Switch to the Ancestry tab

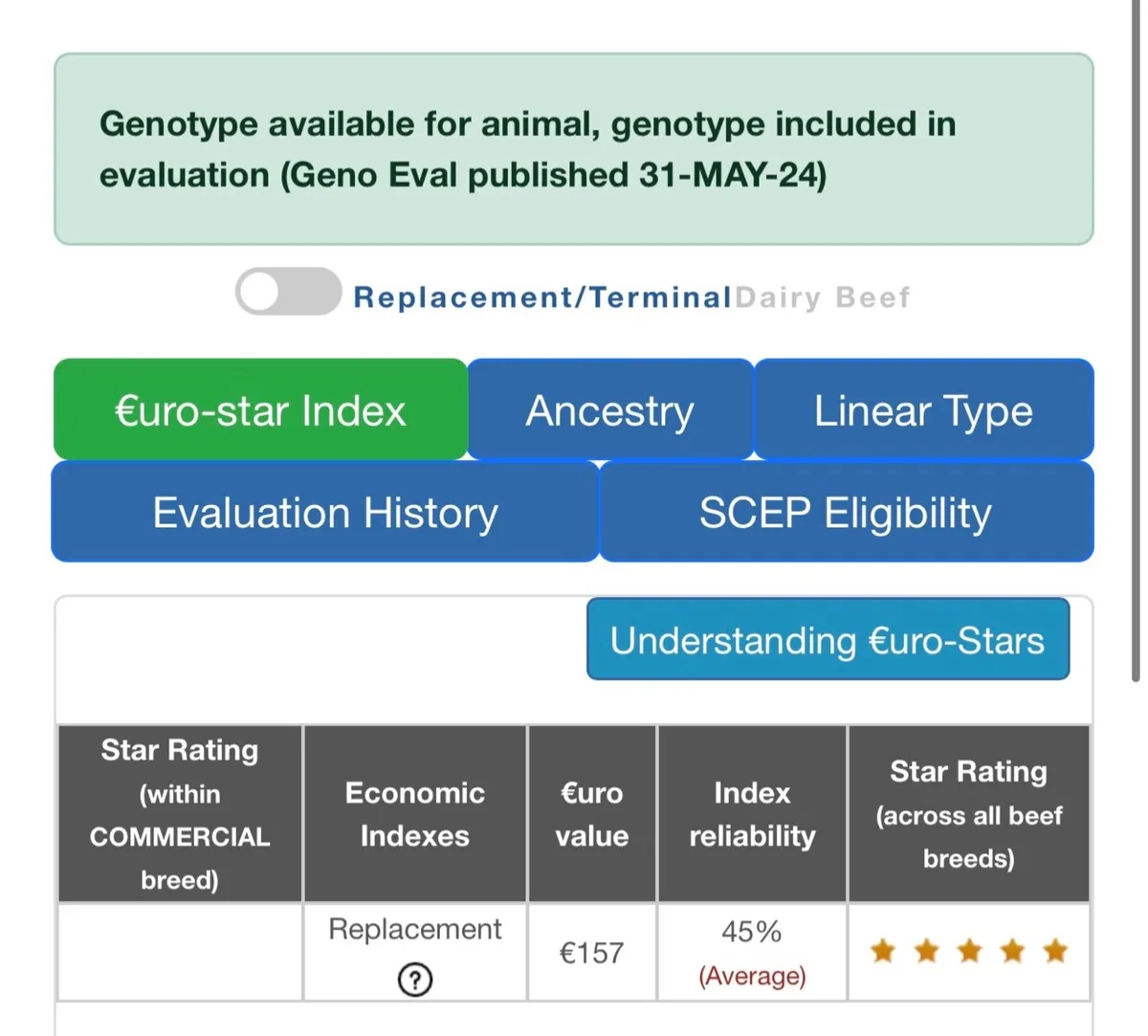pos(610,410)
